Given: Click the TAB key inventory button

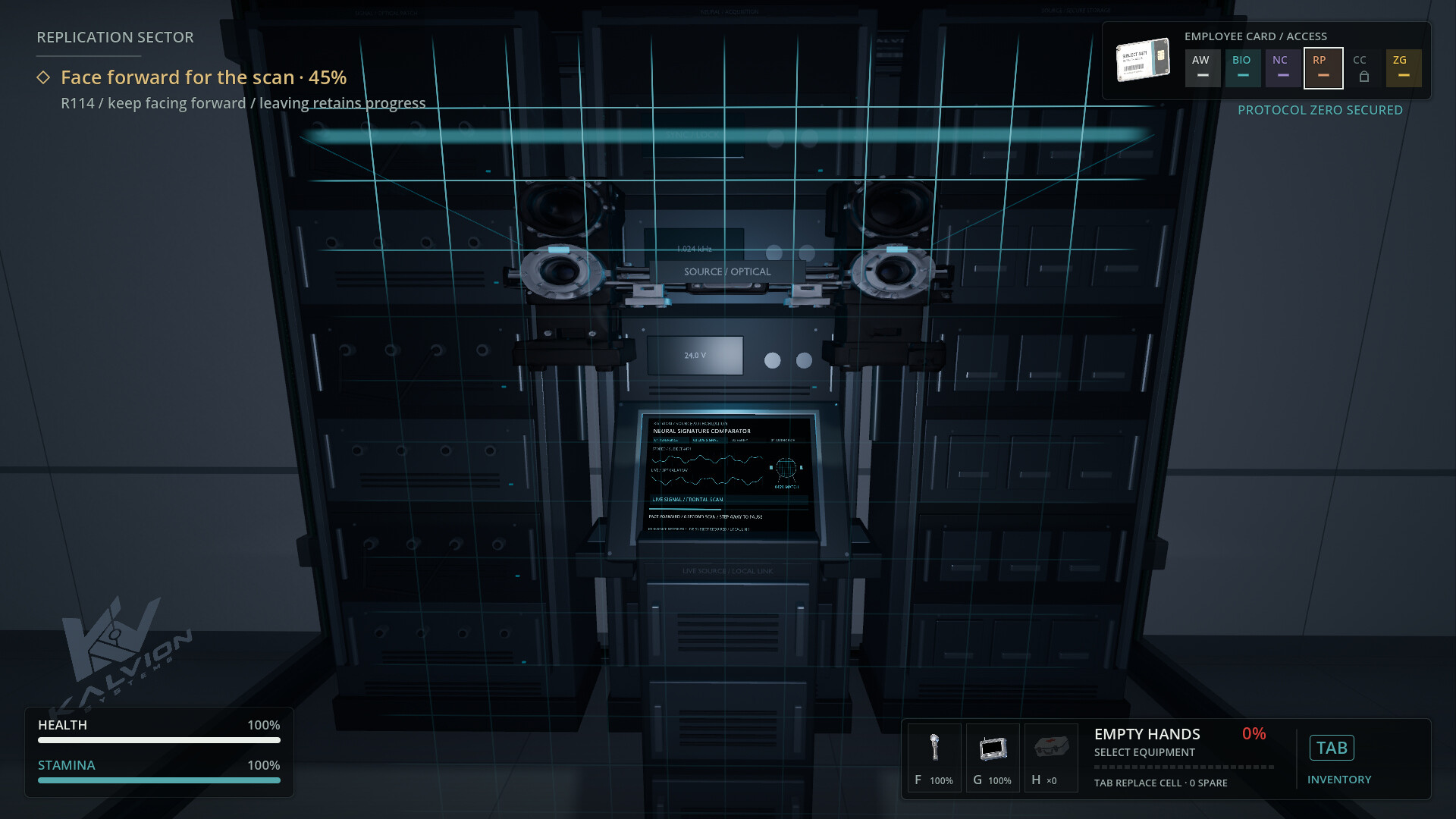Looking at the screenshot, I should 1332,748.
